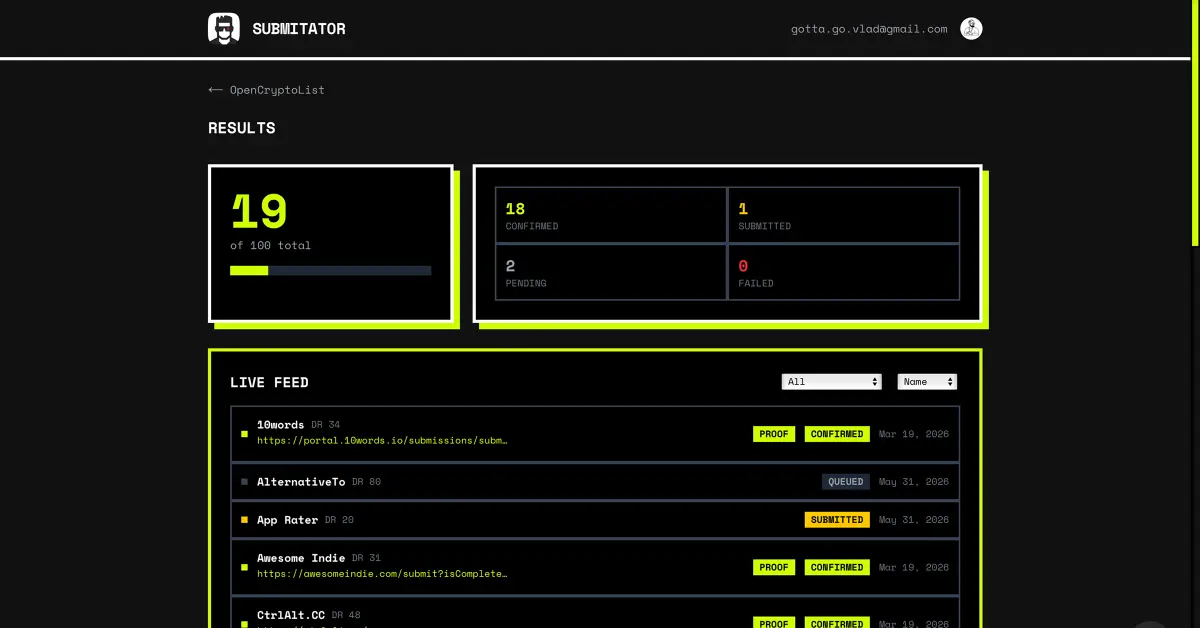Image resolution: width=1200 pixels, height=628 pixels.
Task: Select the AlternativeTo directory name
Action: click(301, 482)
